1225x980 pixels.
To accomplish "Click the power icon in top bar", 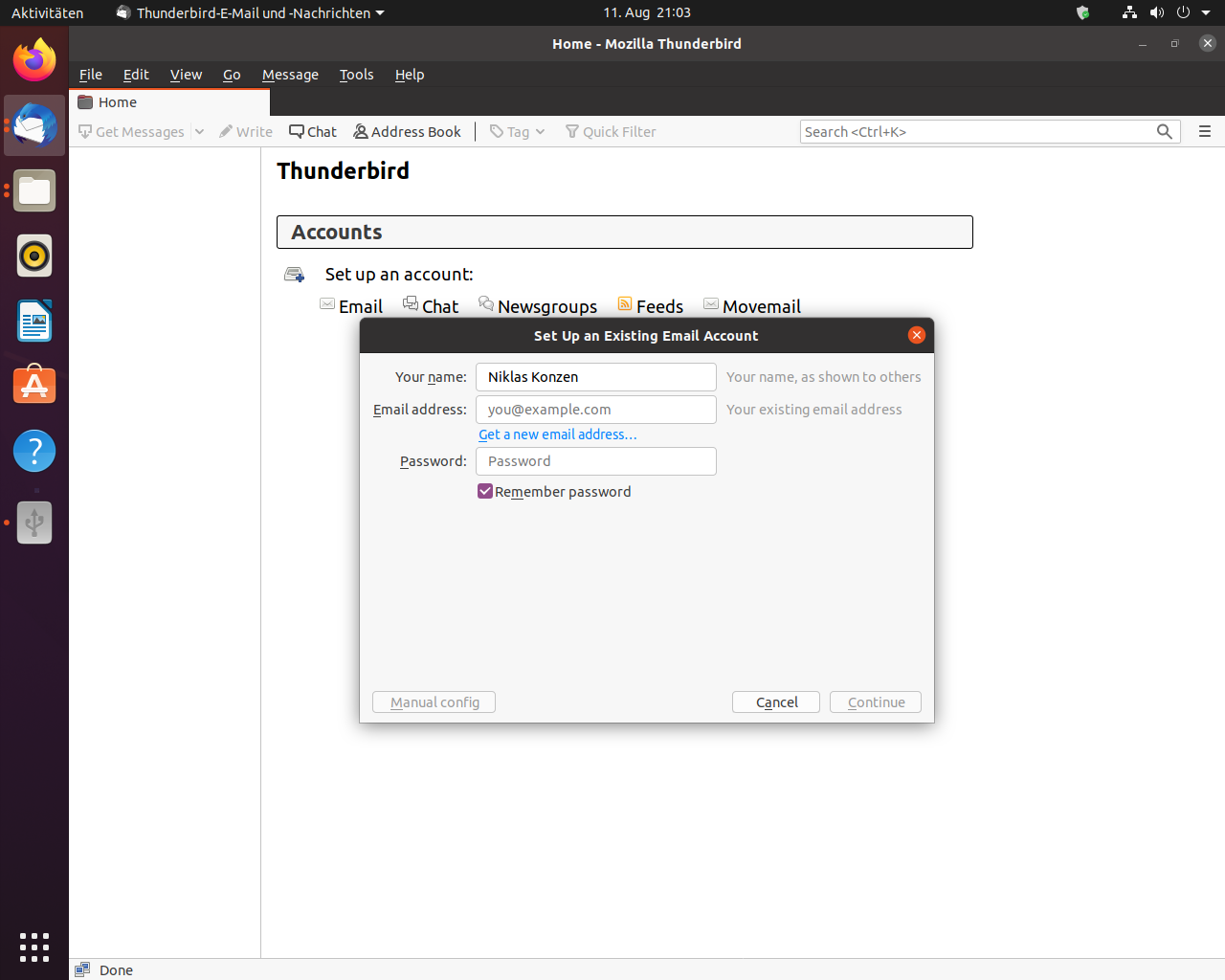I will [1184, 12].
